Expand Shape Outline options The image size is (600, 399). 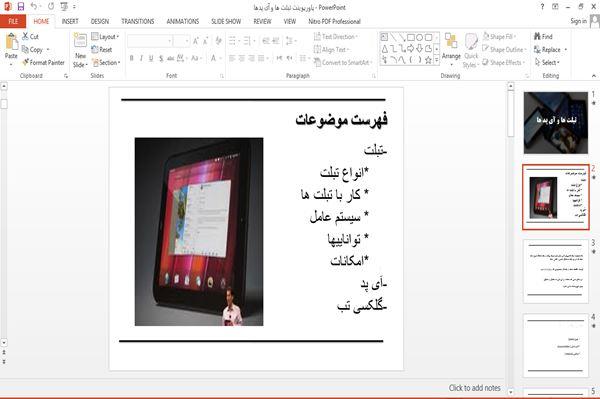pyautogui.click(x=504, y=49)
